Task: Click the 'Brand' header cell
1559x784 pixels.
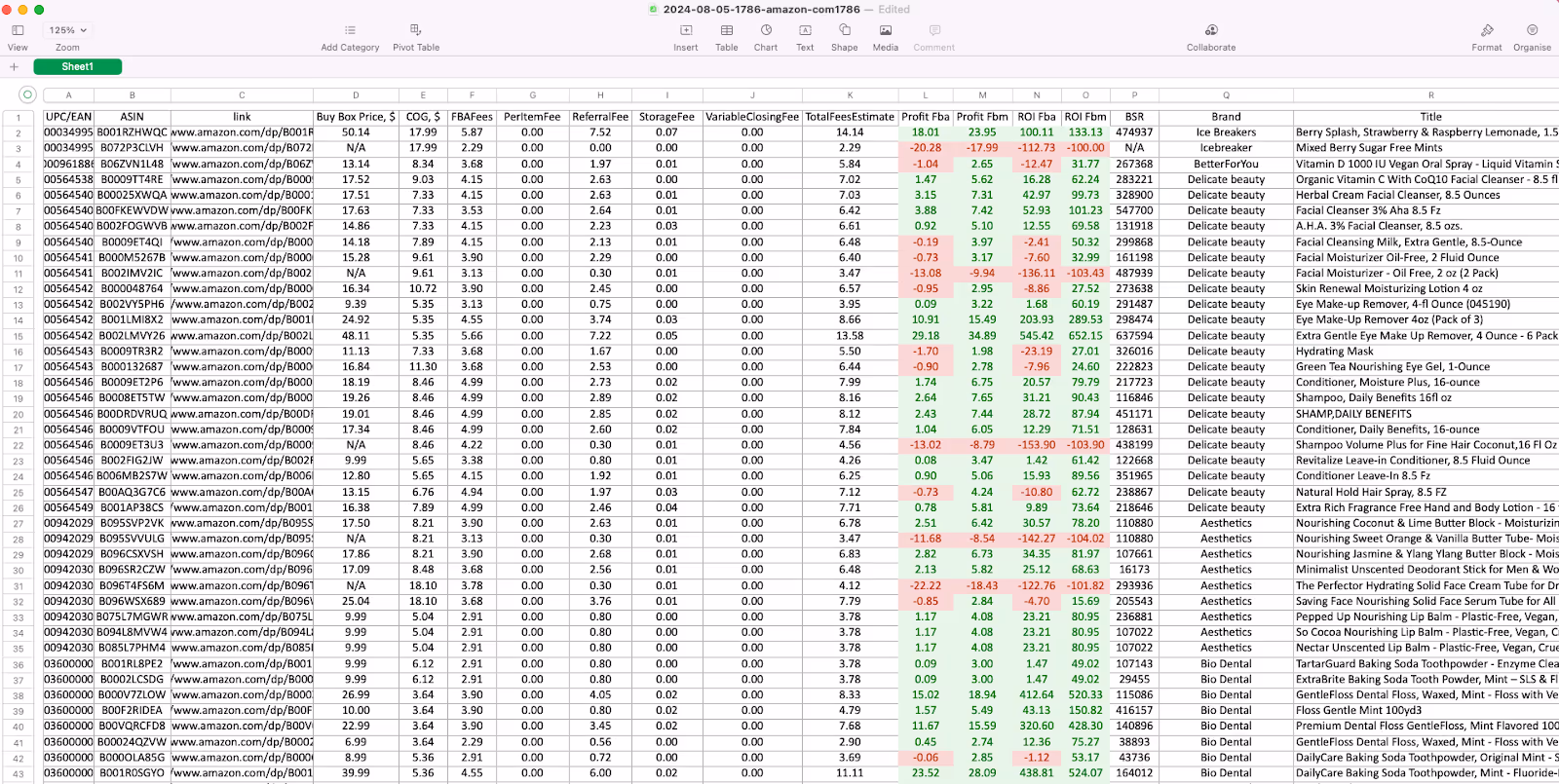Action: coord(1226,117)
